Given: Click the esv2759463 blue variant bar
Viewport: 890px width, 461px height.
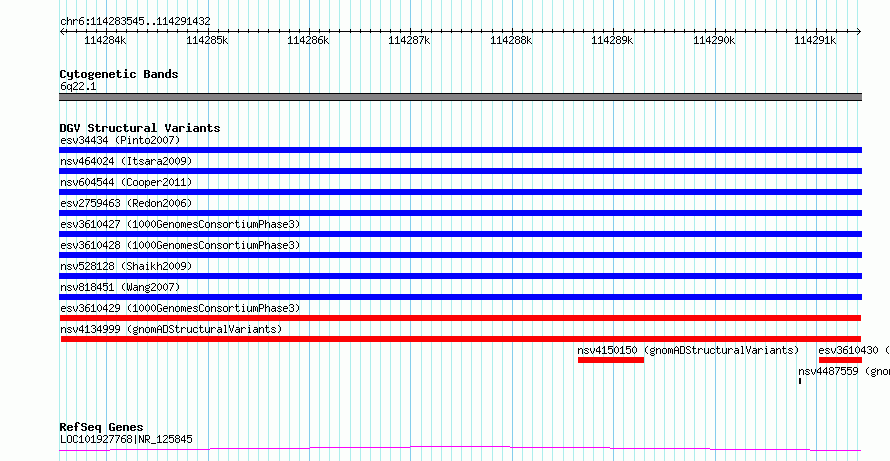Looking at the screenshot, I should 460,213.
